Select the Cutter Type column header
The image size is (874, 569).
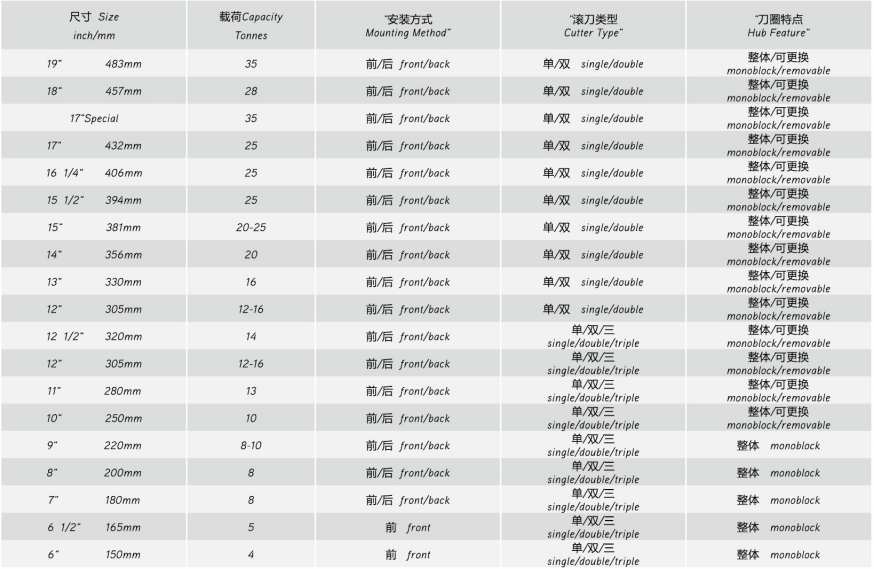click(592, 25)
